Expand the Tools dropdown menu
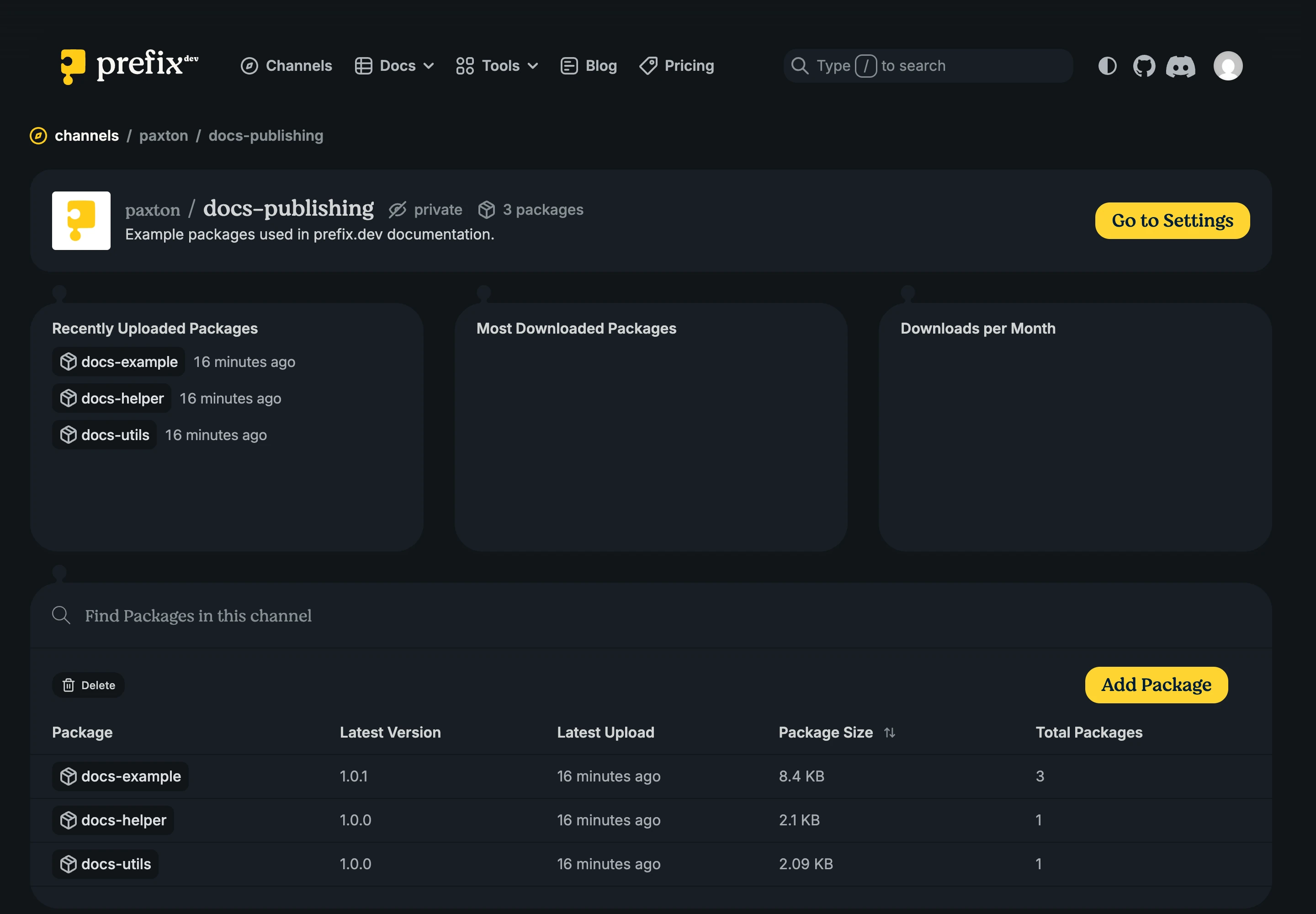Screen dimensions: 1316x914 coord(497,66)
